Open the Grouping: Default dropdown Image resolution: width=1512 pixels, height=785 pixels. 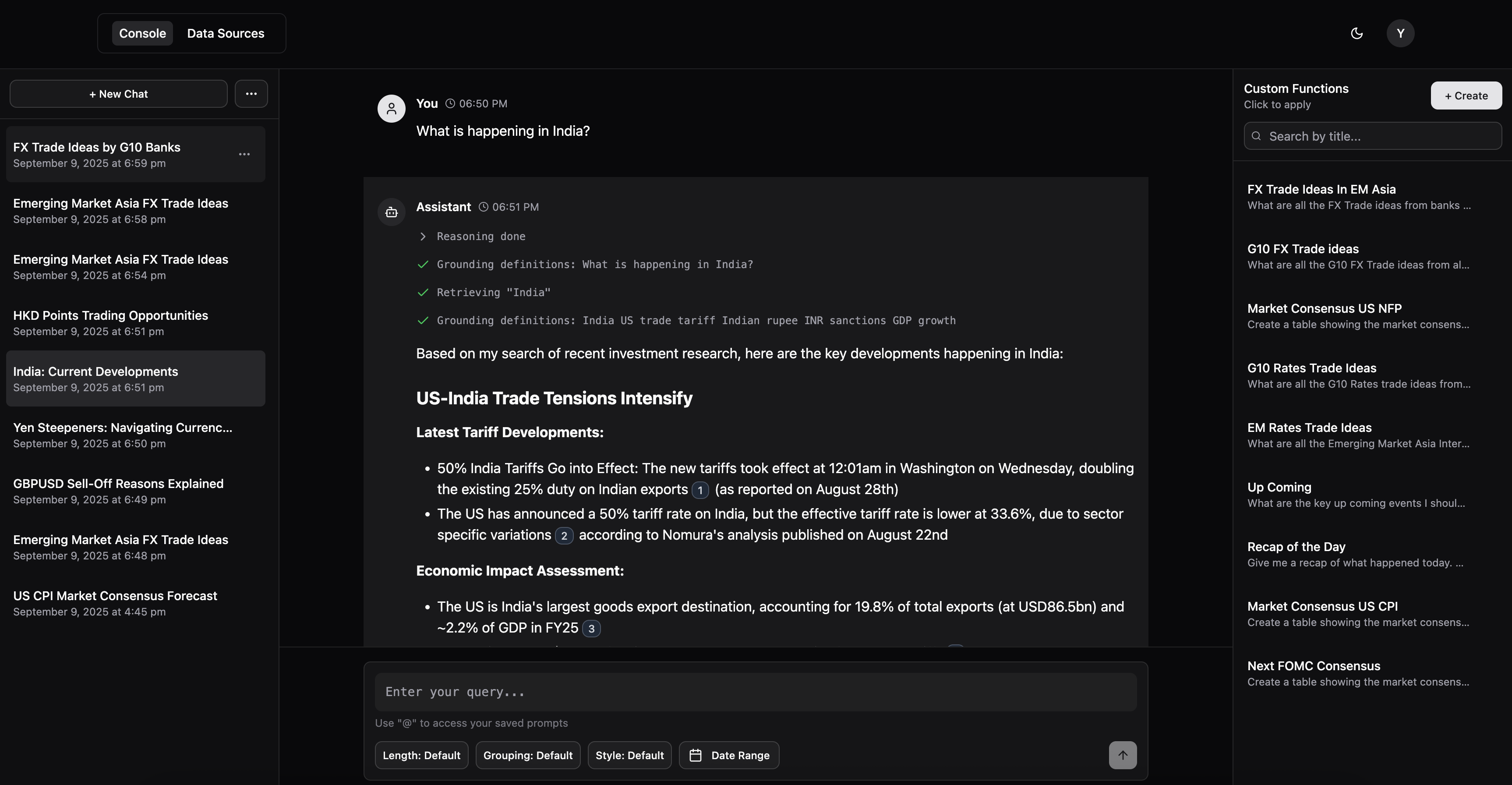point(527,755)
